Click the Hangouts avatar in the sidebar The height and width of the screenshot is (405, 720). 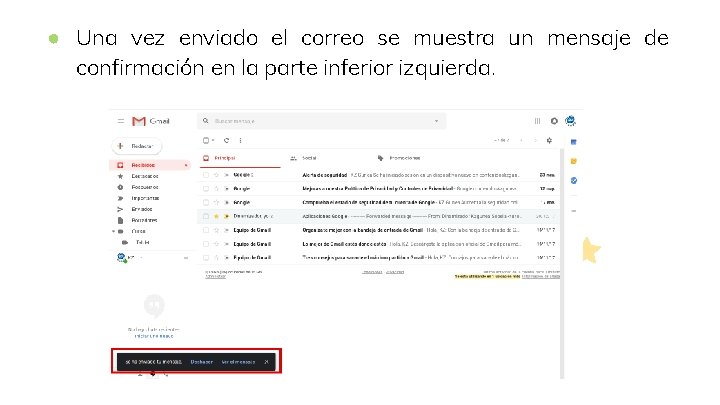(x=121, y=258)
